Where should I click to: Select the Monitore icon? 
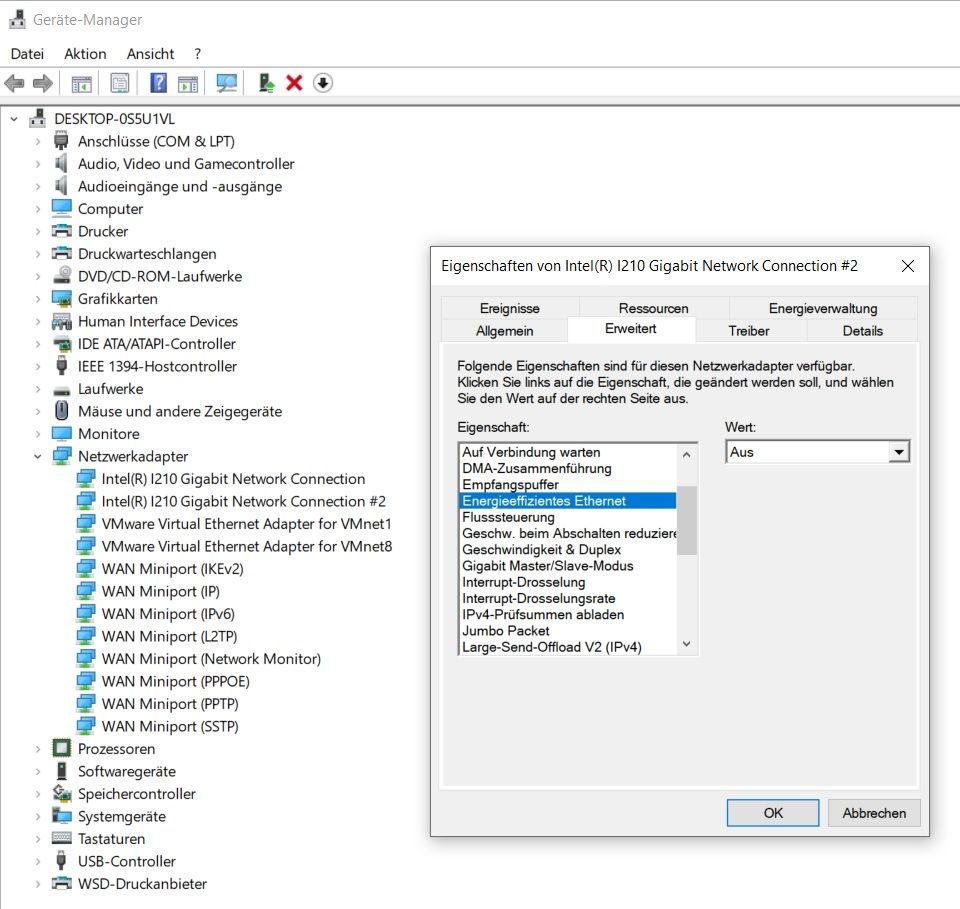[x=61, y=433]
